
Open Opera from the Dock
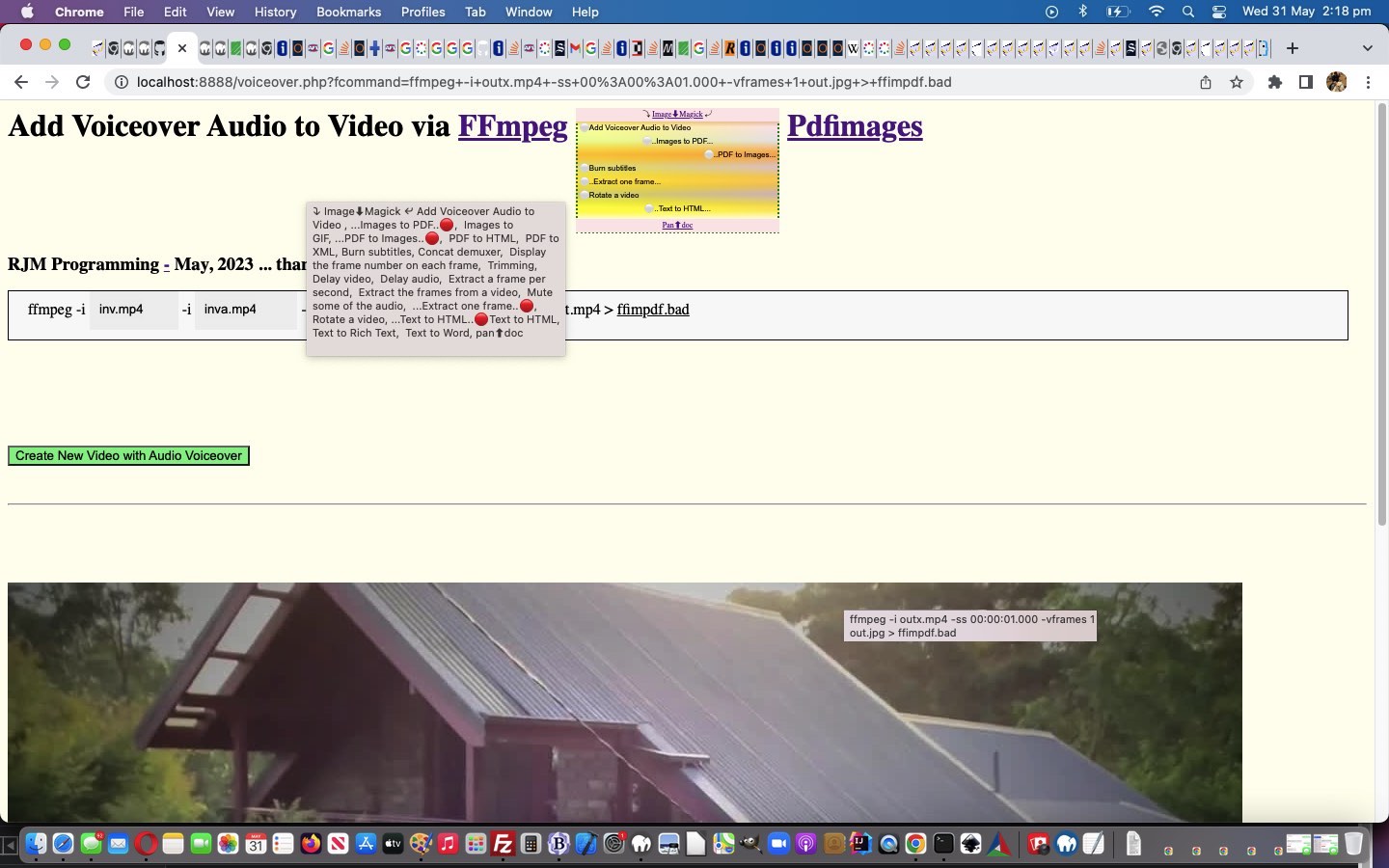pos(146,844)
